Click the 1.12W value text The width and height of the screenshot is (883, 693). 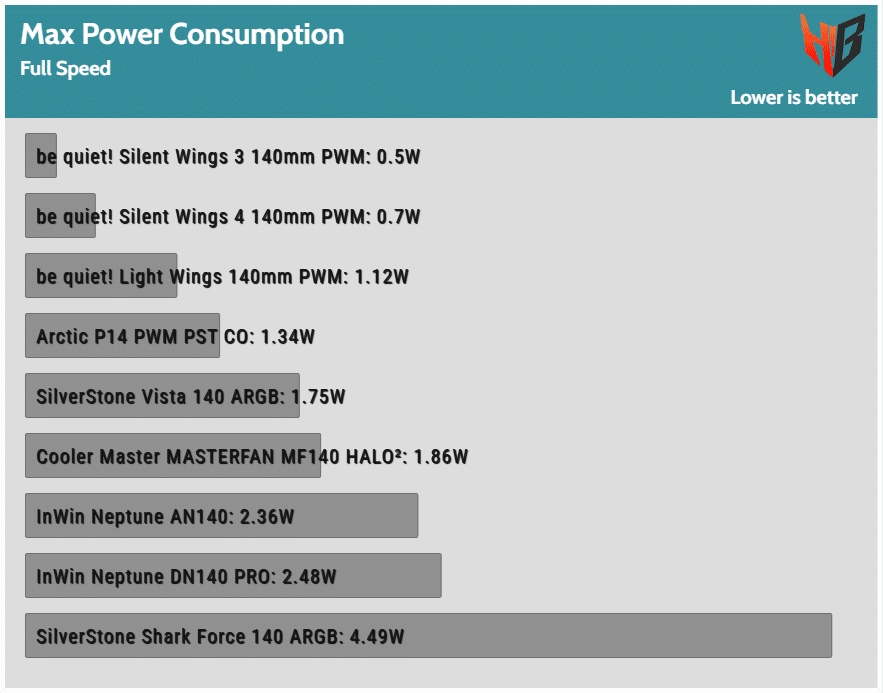click(x=382, y=277)
